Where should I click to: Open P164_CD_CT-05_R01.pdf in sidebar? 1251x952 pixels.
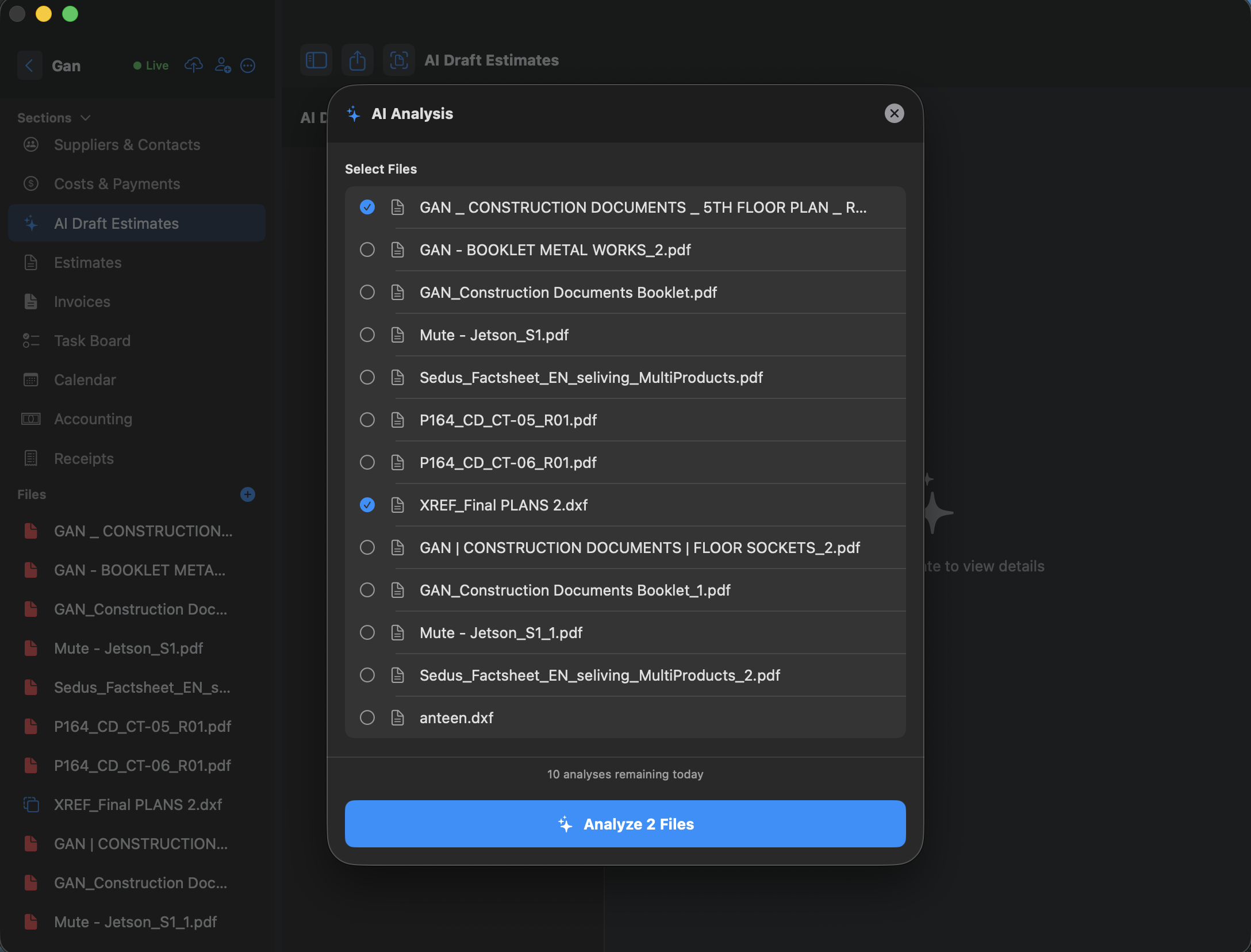coord(137,727)
